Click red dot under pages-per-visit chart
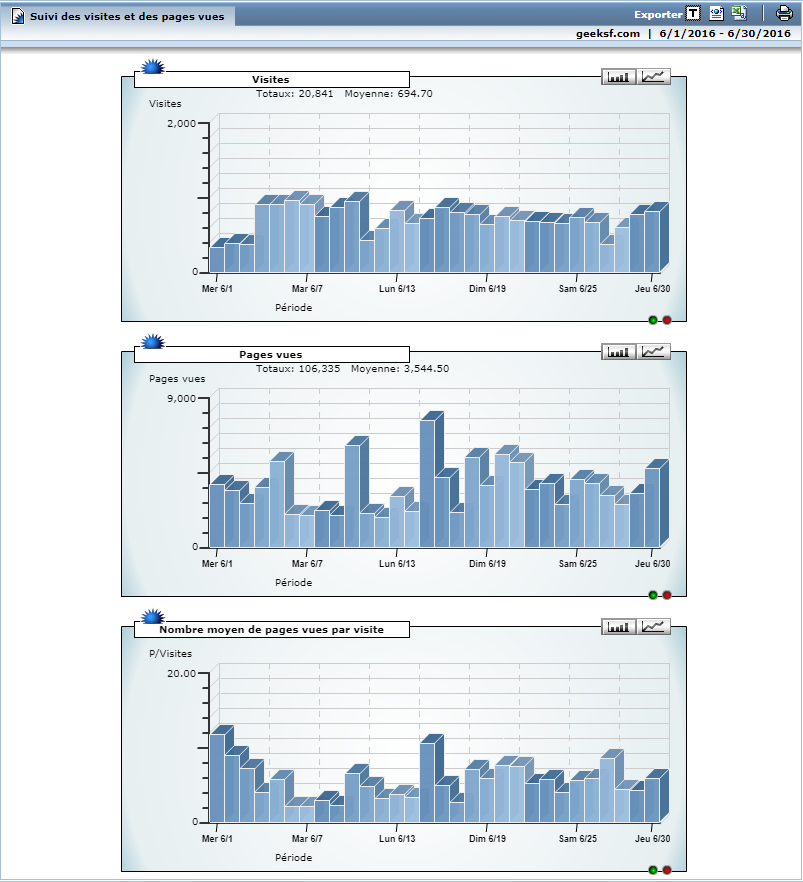This screenshot has height=882, width=803. pyautogui.click(x=667, y=870)
